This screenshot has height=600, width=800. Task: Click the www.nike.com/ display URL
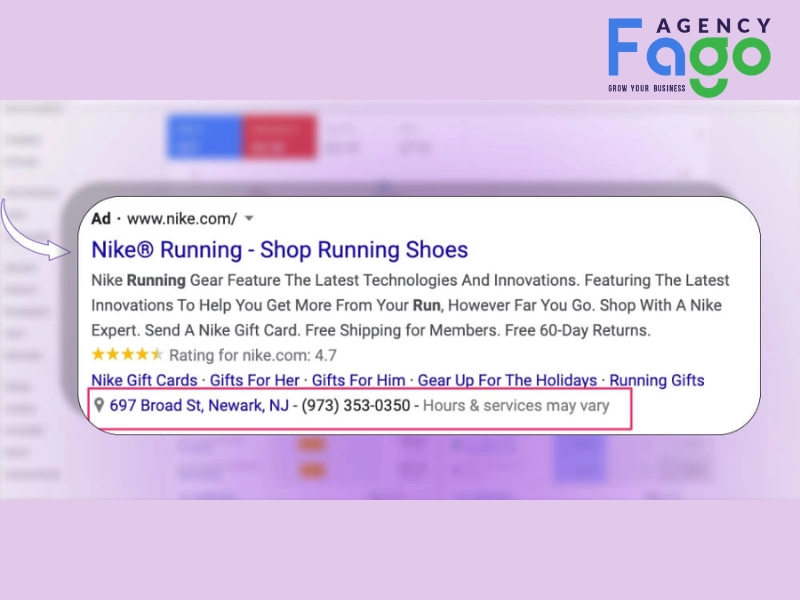coord(182,219)
